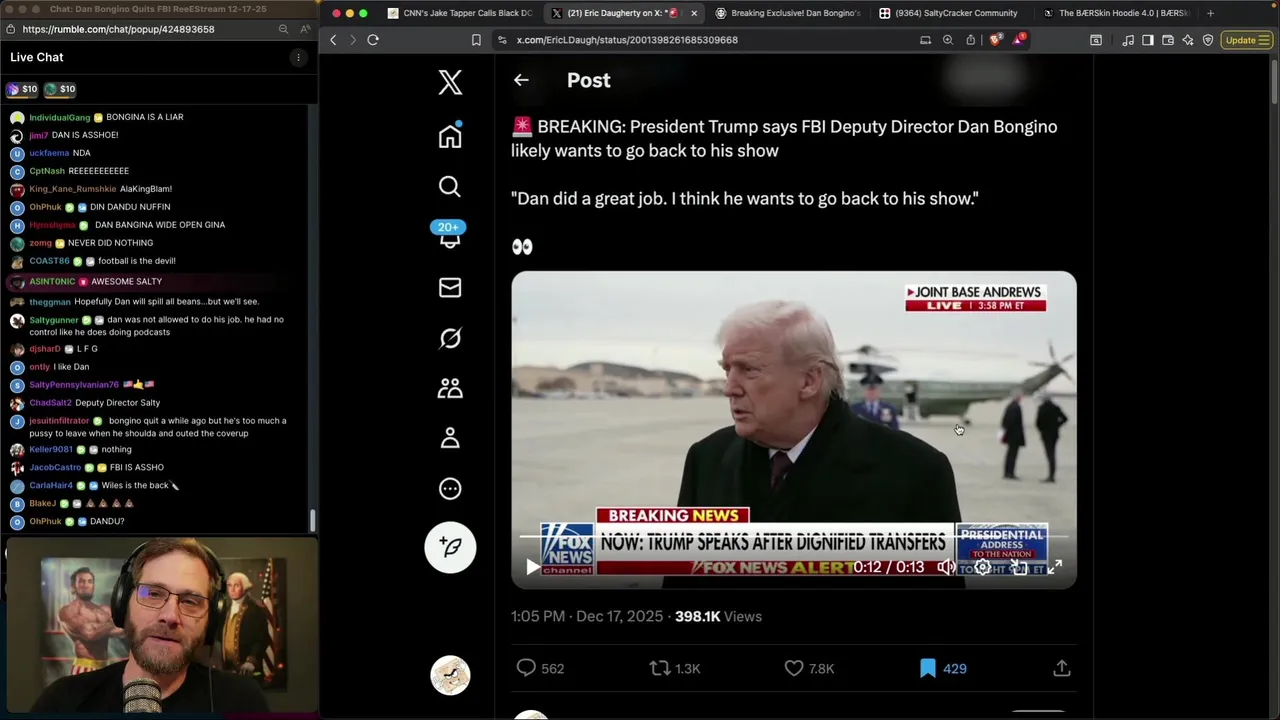1280x720 pixels.
Task: Open Communities icon in the X sidebar
Action: click(x=450, y=388)
